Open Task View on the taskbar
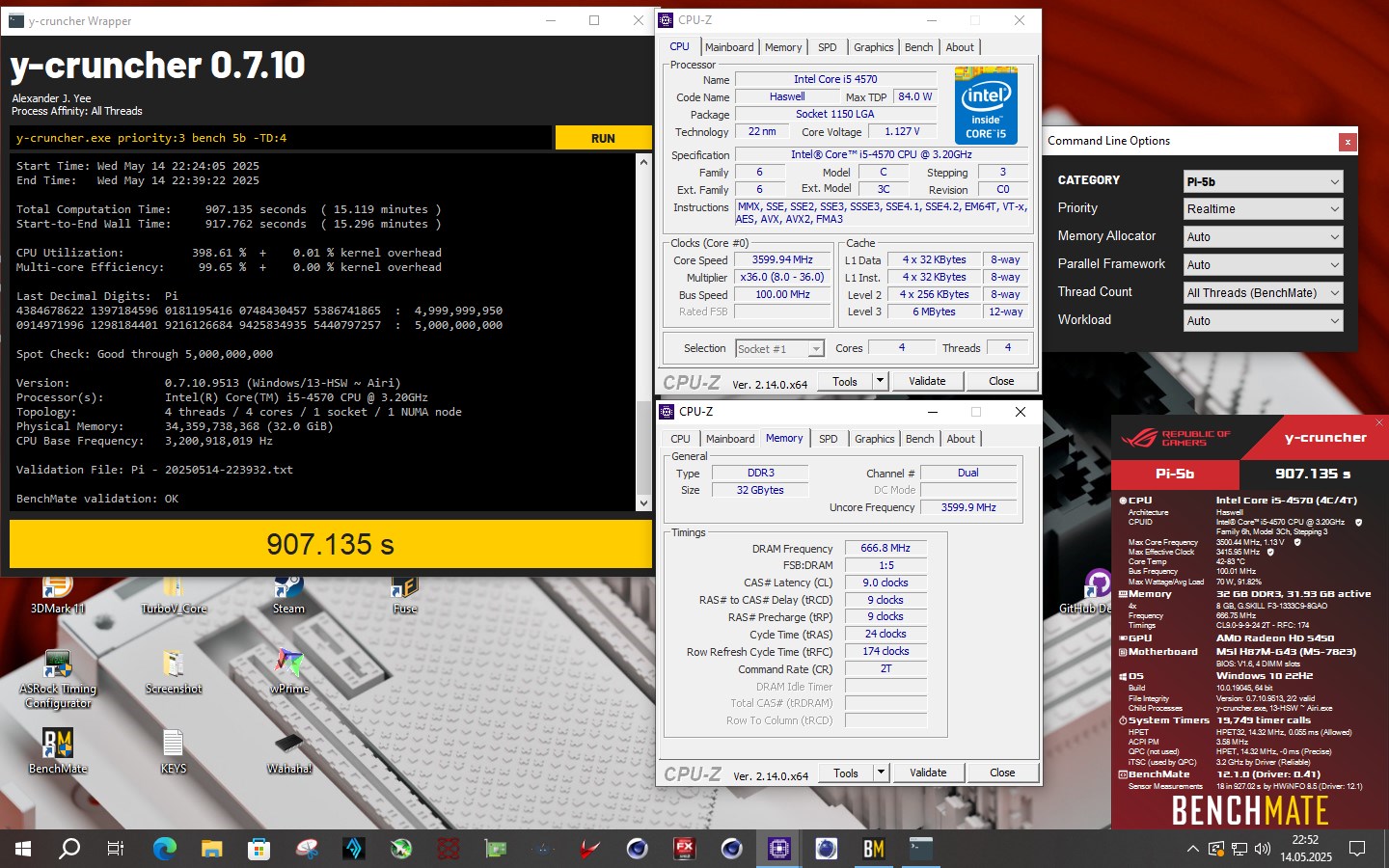The image size is (1389, 868). coord(116,849)
